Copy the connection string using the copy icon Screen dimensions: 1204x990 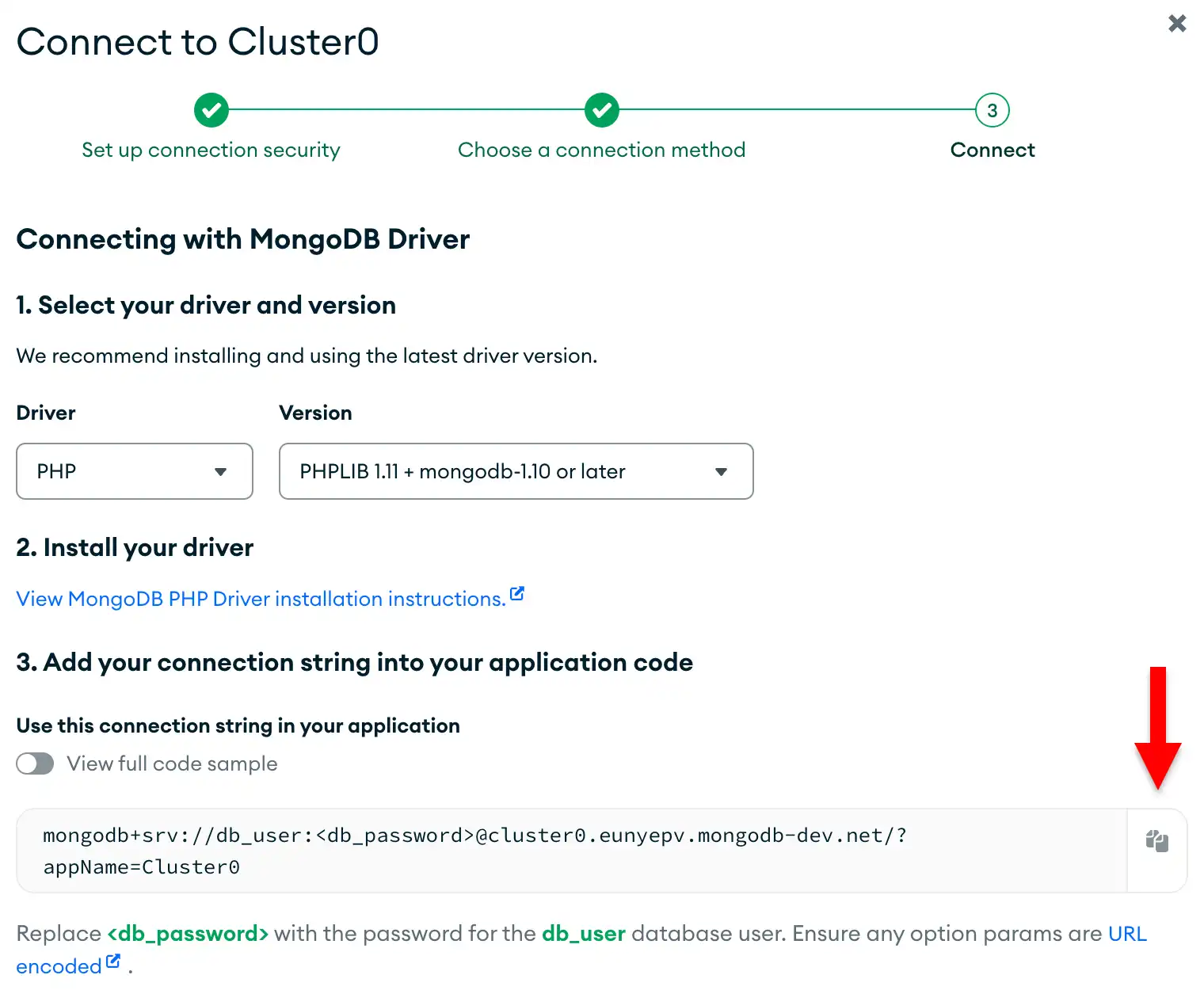tap(1156, 841)
